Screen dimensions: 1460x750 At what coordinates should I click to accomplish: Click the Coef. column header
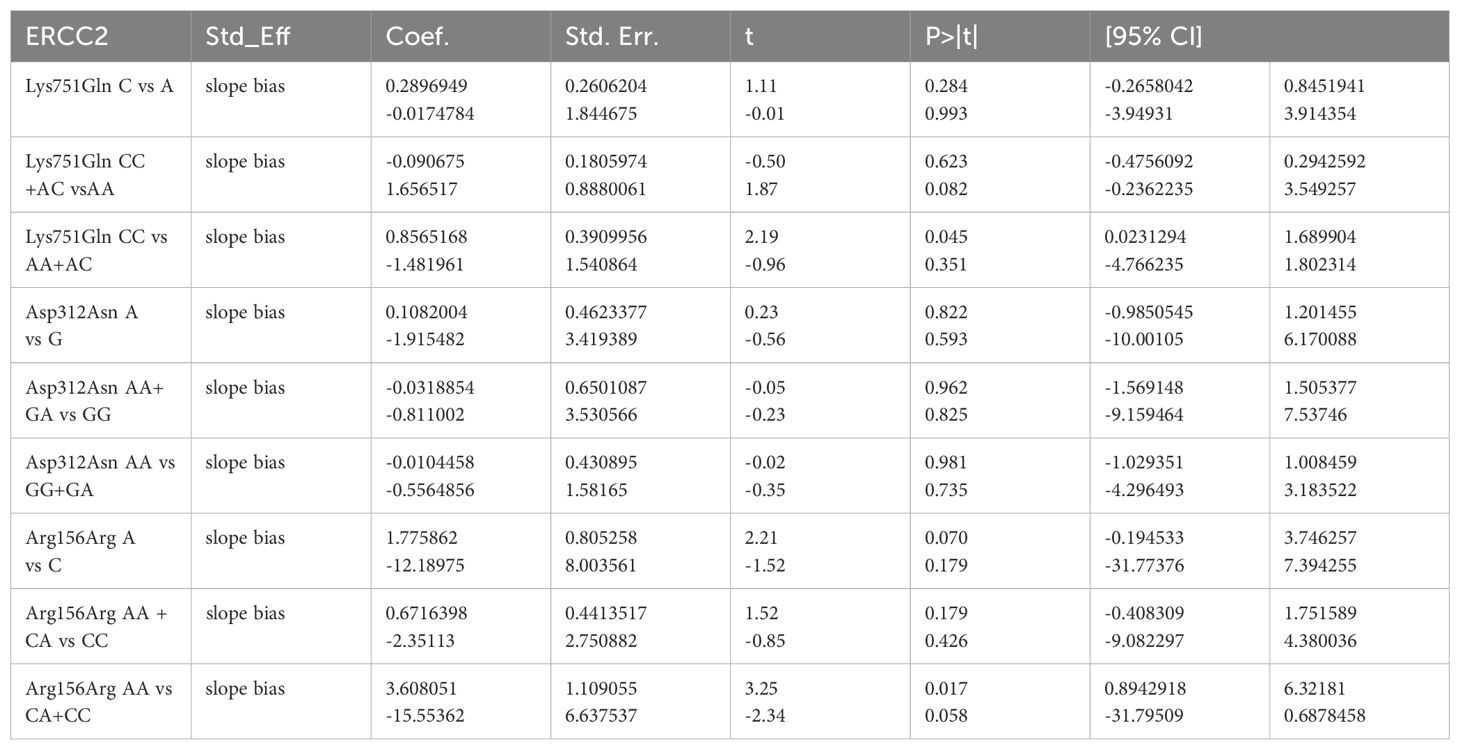coord(416,37)
